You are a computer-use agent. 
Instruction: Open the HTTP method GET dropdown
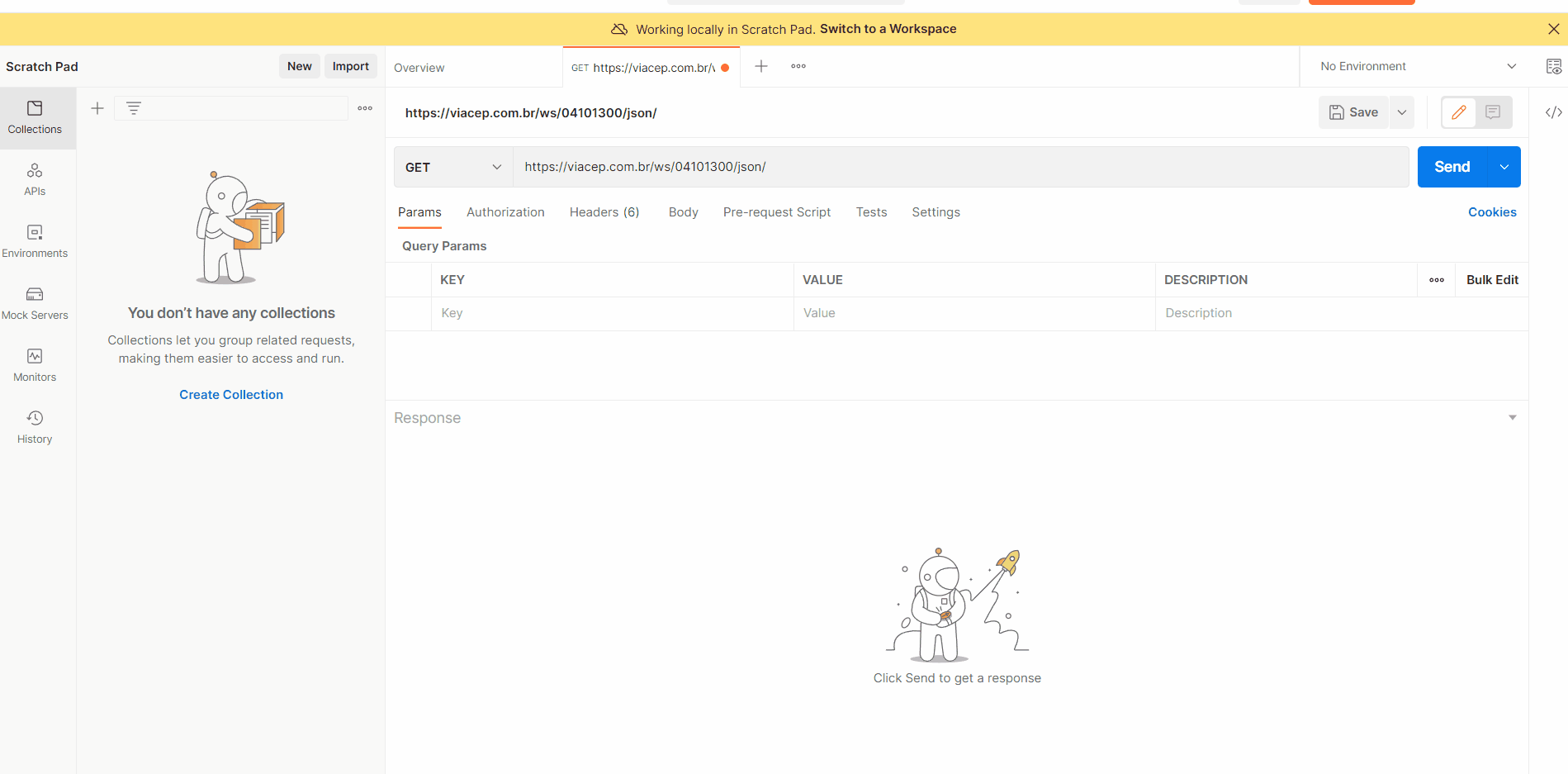coord(453,167)
